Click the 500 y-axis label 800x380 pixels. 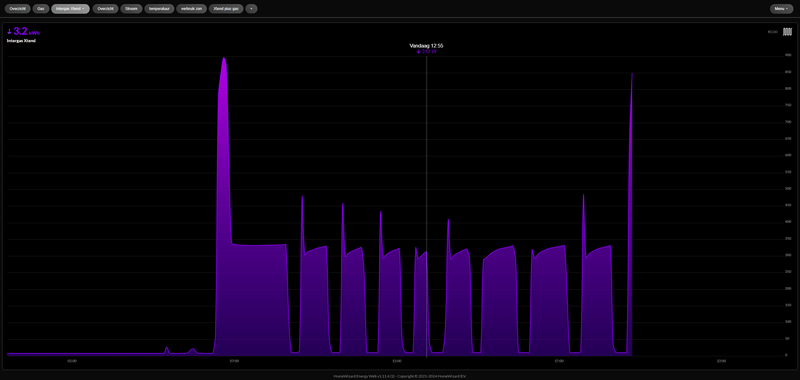point(788,189)
